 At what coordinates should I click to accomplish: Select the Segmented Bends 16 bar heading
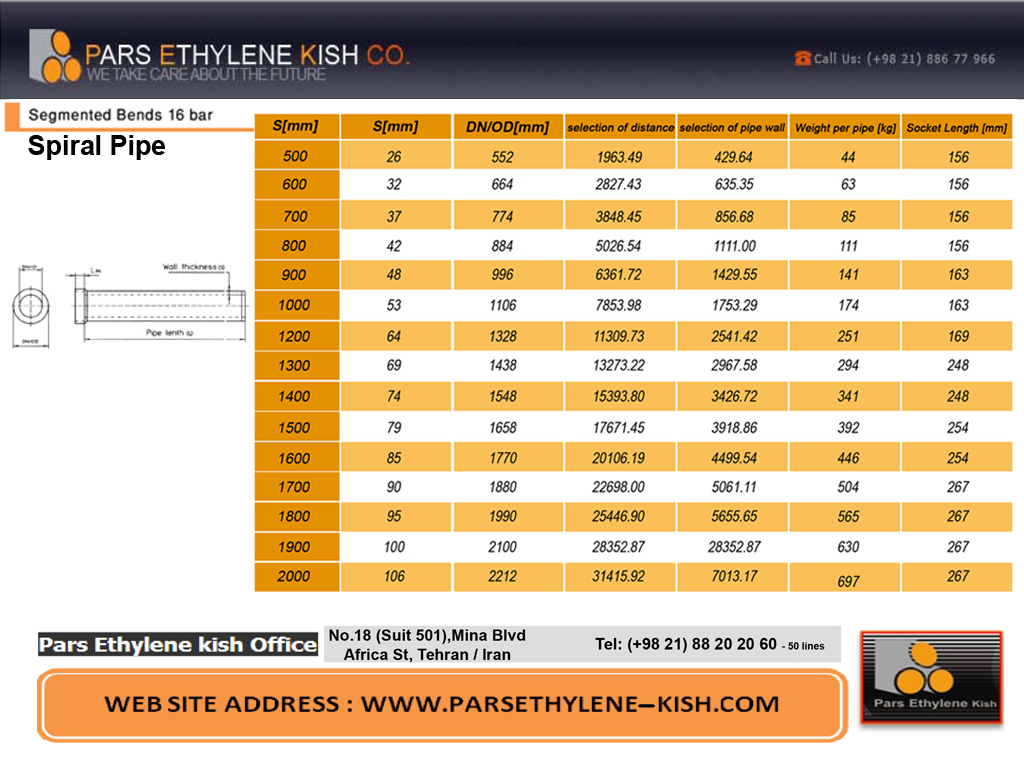(121, 115)
